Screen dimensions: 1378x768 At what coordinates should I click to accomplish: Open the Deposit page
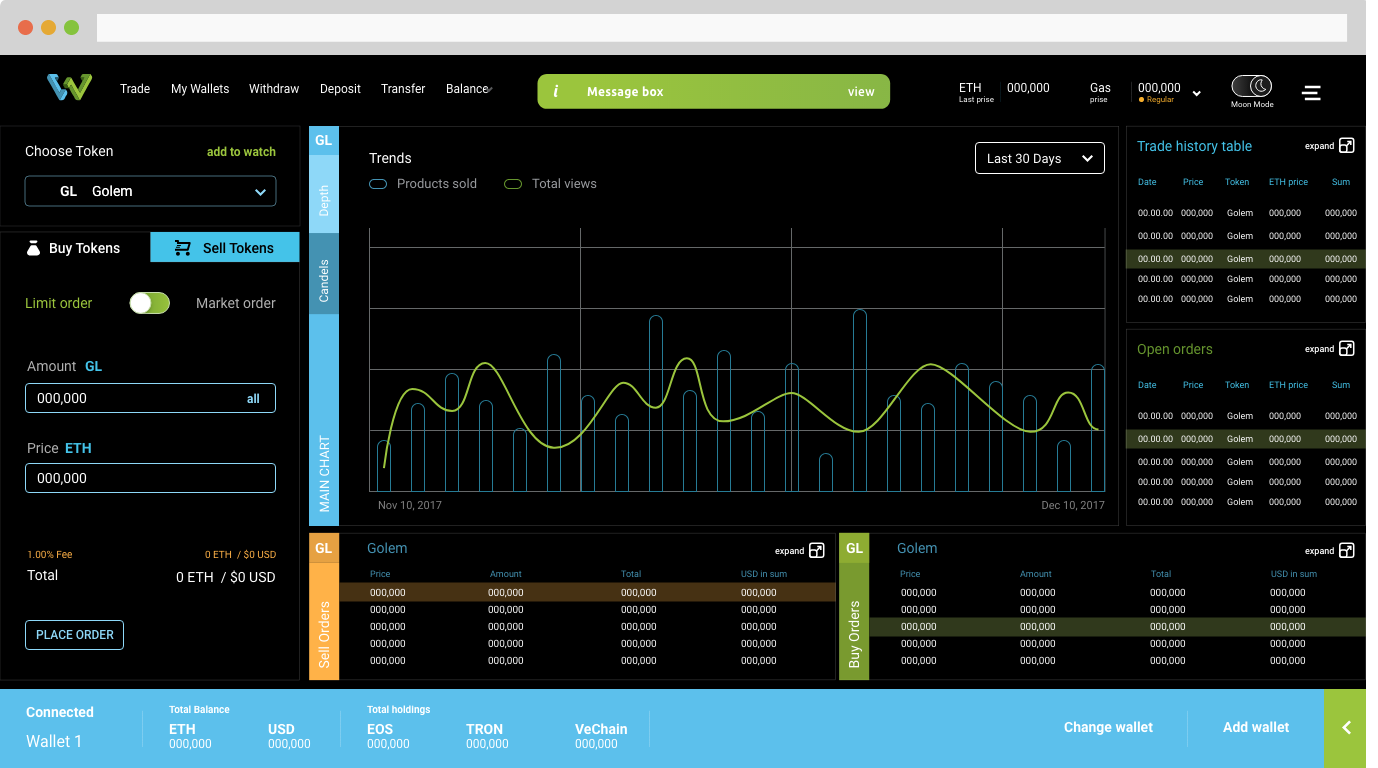[340, 89]
